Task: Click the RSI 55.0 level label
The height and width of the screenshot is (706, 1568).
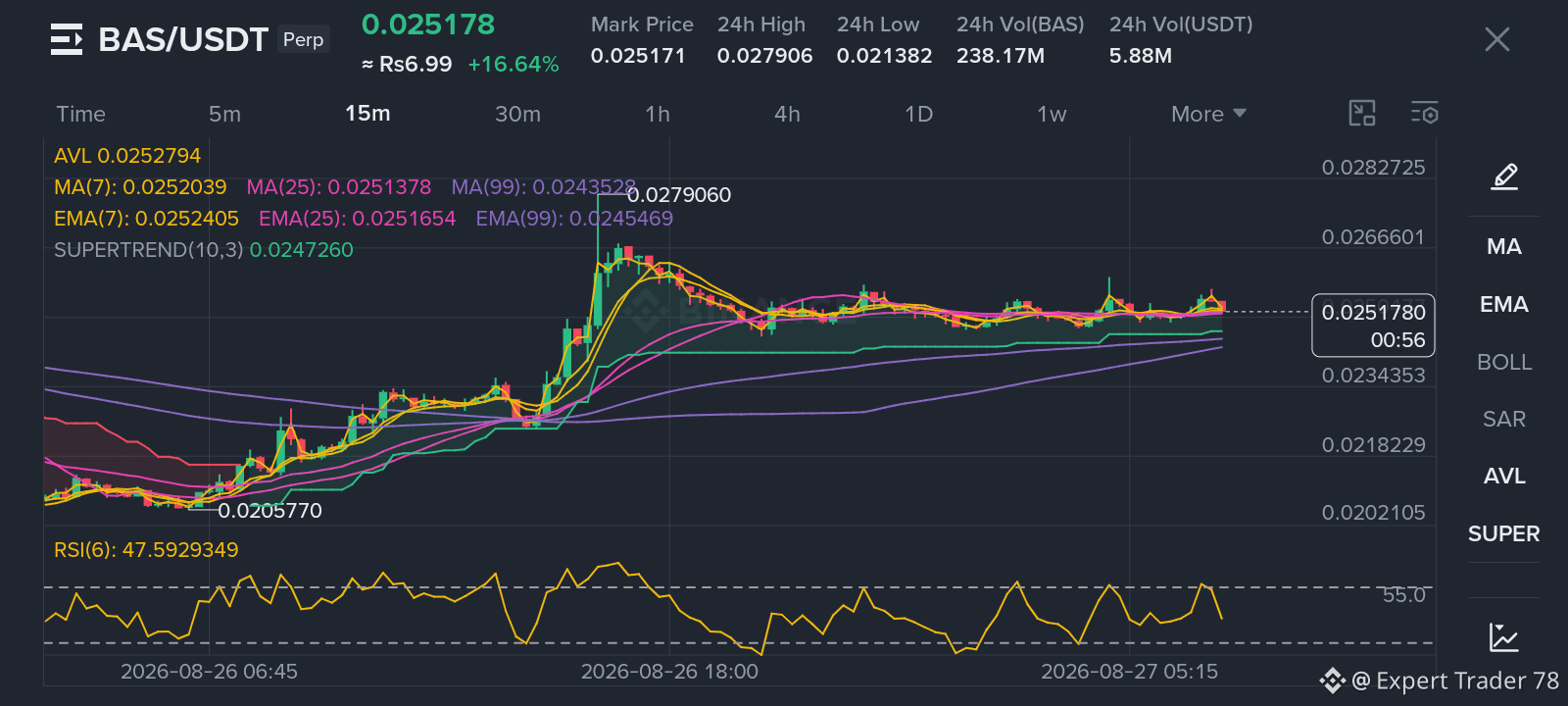Action: point(1403,595)
